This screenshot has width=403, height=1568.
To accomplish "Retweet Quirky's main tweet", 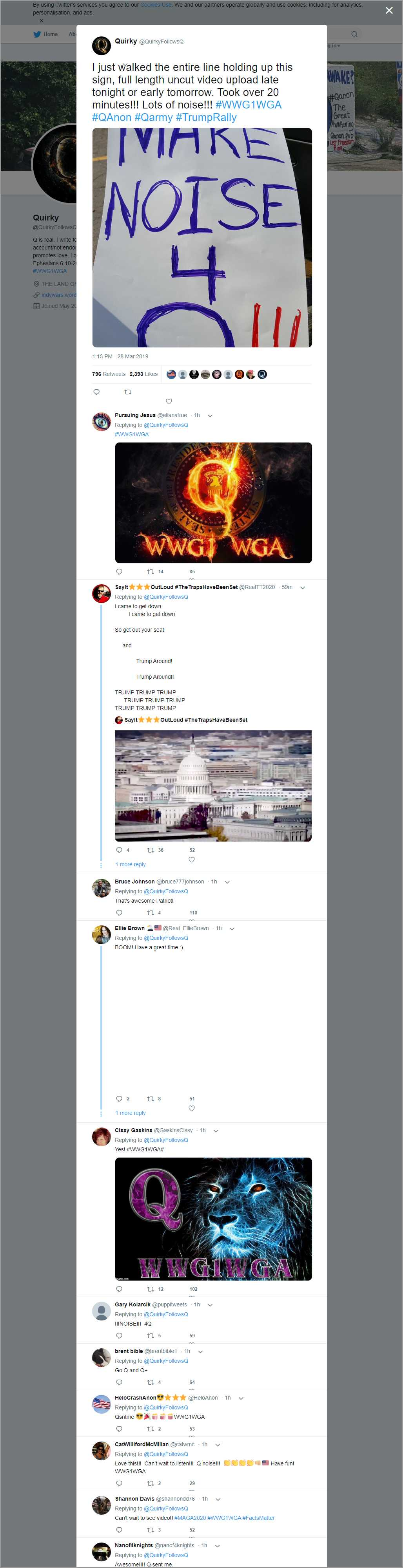I will (x=128, y=392).
